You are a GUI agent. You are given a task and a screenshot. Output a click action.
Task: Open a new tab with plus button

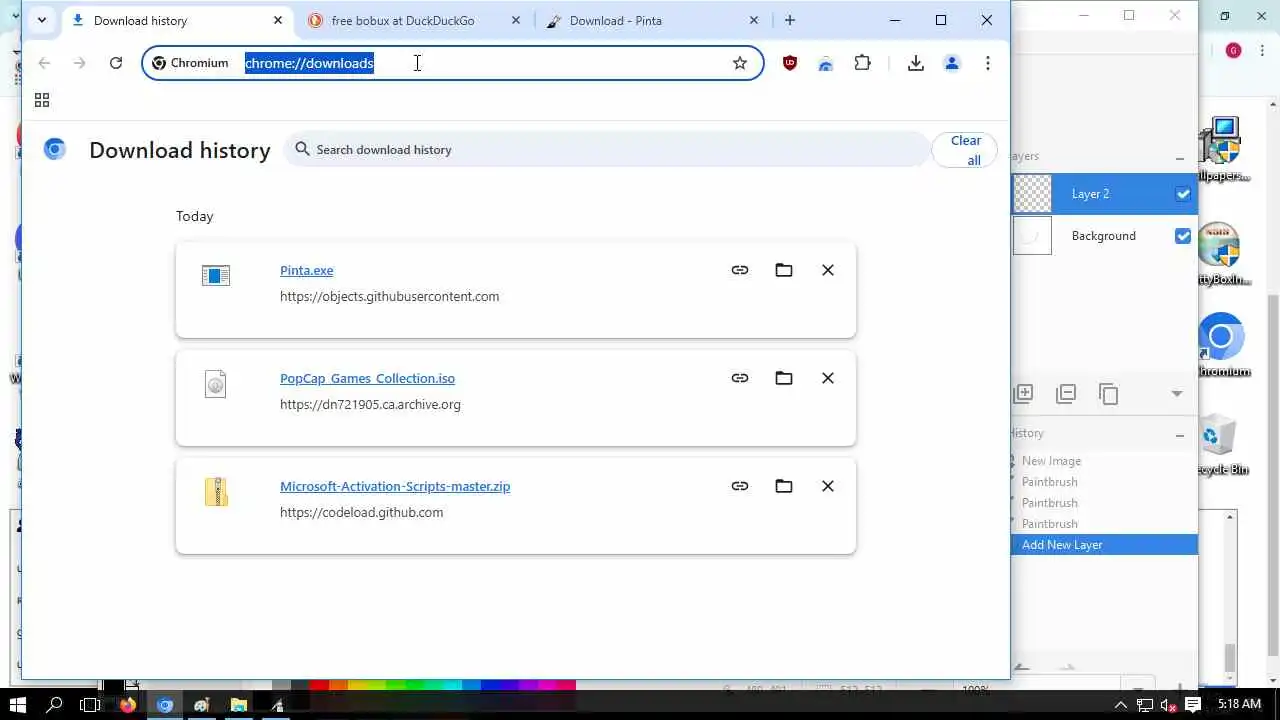coord(790,20)
